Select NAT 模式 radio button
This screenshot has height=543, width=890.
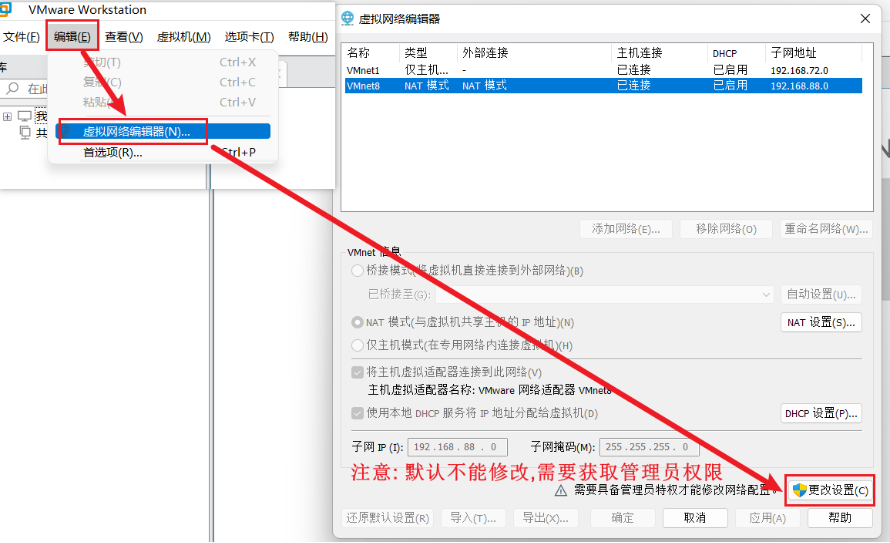[357, 322]
